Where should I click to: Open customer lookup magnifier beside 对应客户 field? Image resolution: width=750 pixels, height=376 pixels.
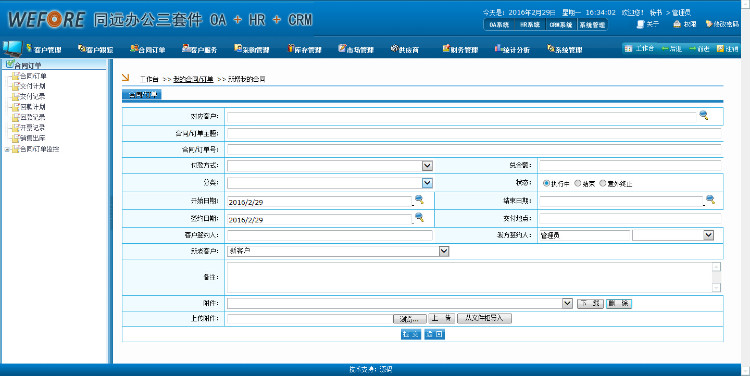704,115
